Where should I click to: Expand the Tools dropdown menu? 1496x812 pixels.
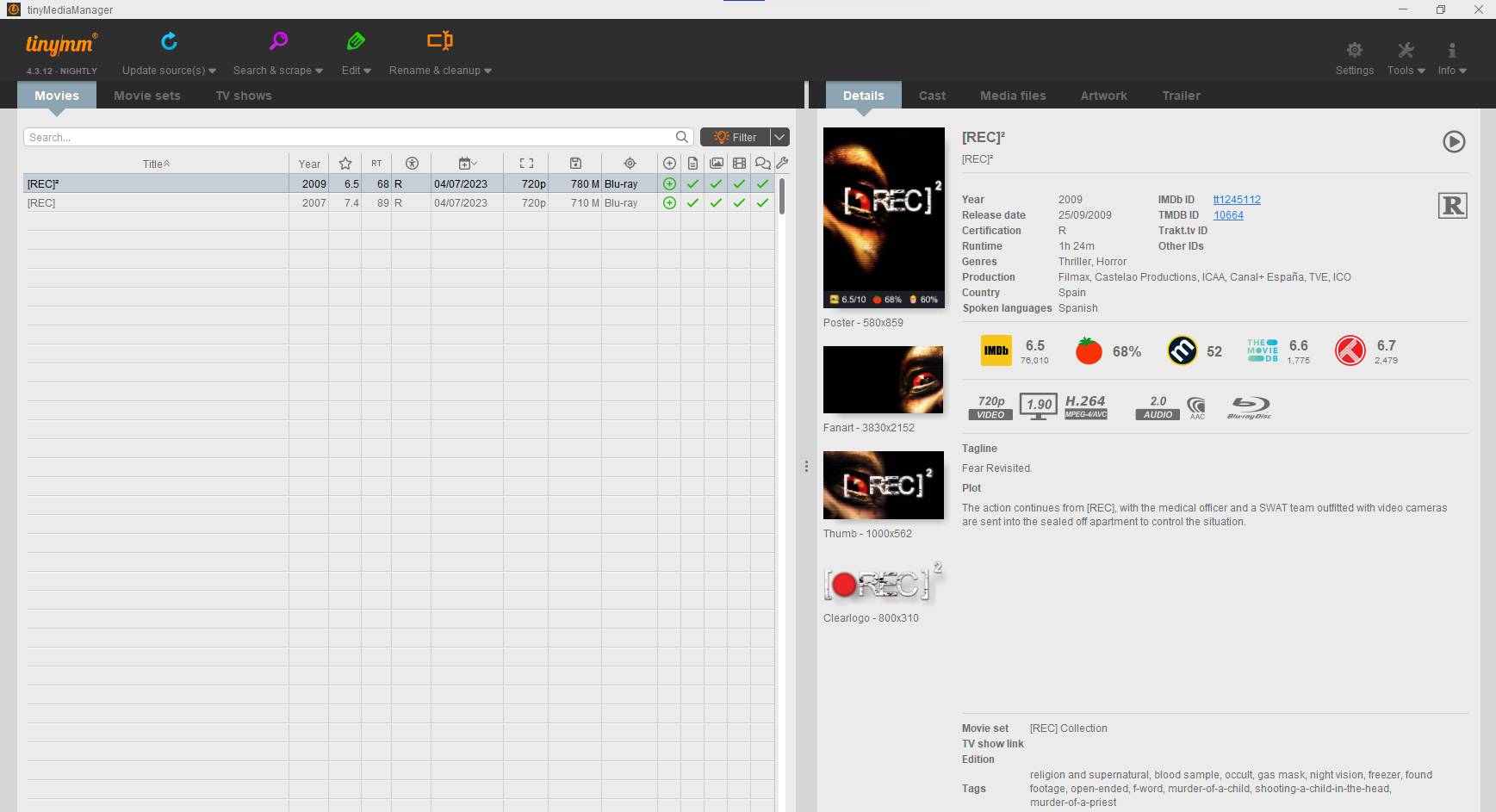click(1406, 71)
